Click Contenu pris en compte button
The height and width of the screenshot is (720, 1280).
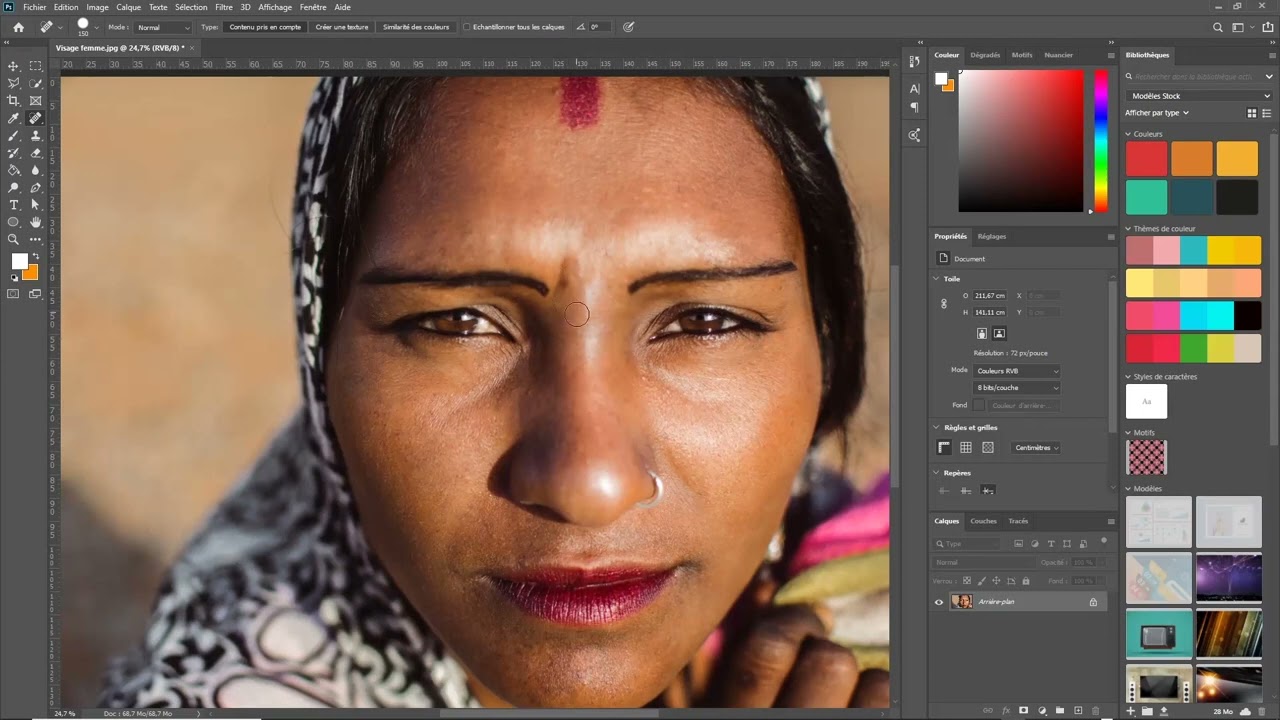click(x=265, y=27)
